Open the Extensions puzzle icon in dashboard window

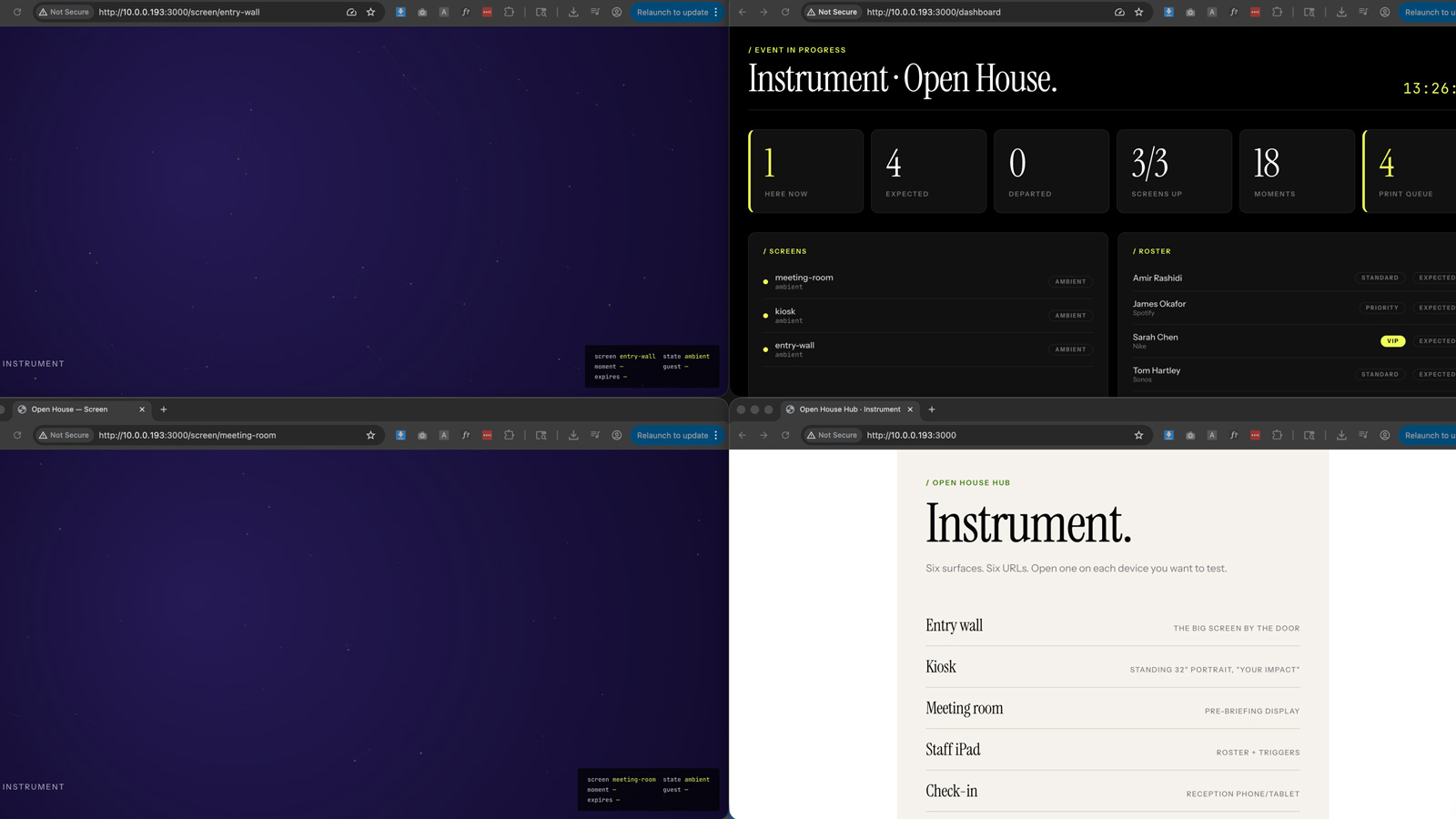tap(1277, 12)
